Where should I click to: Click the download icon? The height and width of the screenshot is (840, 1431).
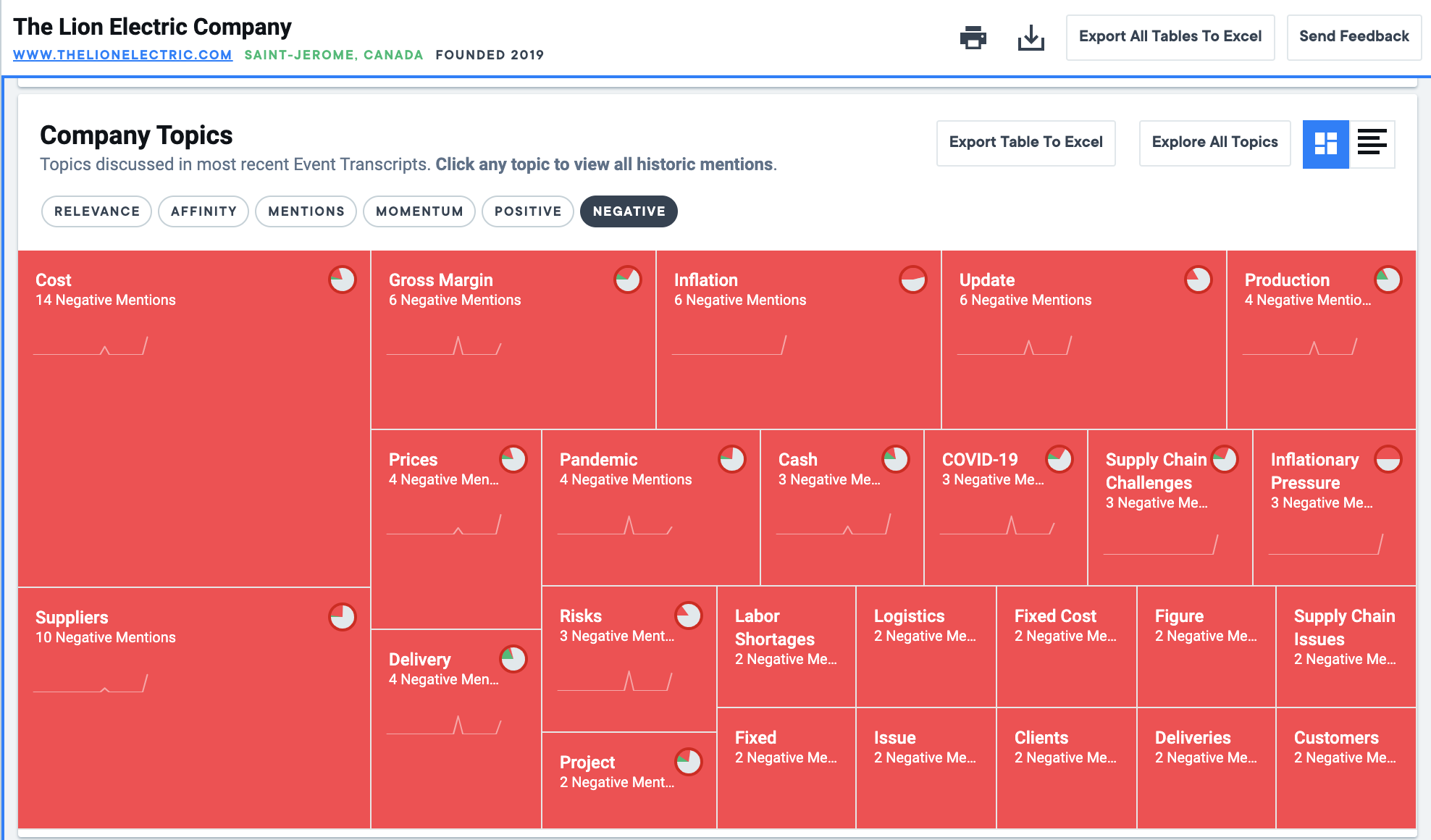tap(1031, 37)
